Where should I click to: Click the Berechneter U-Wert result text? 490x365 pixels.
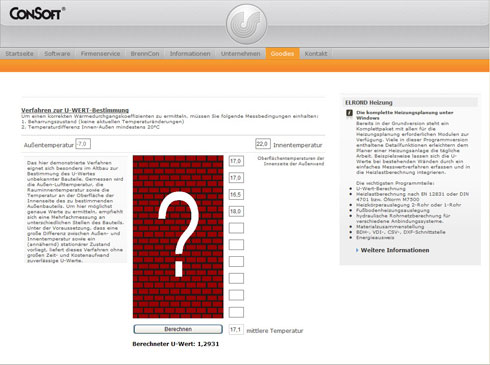pyautogui.click(x=176, y=344)
